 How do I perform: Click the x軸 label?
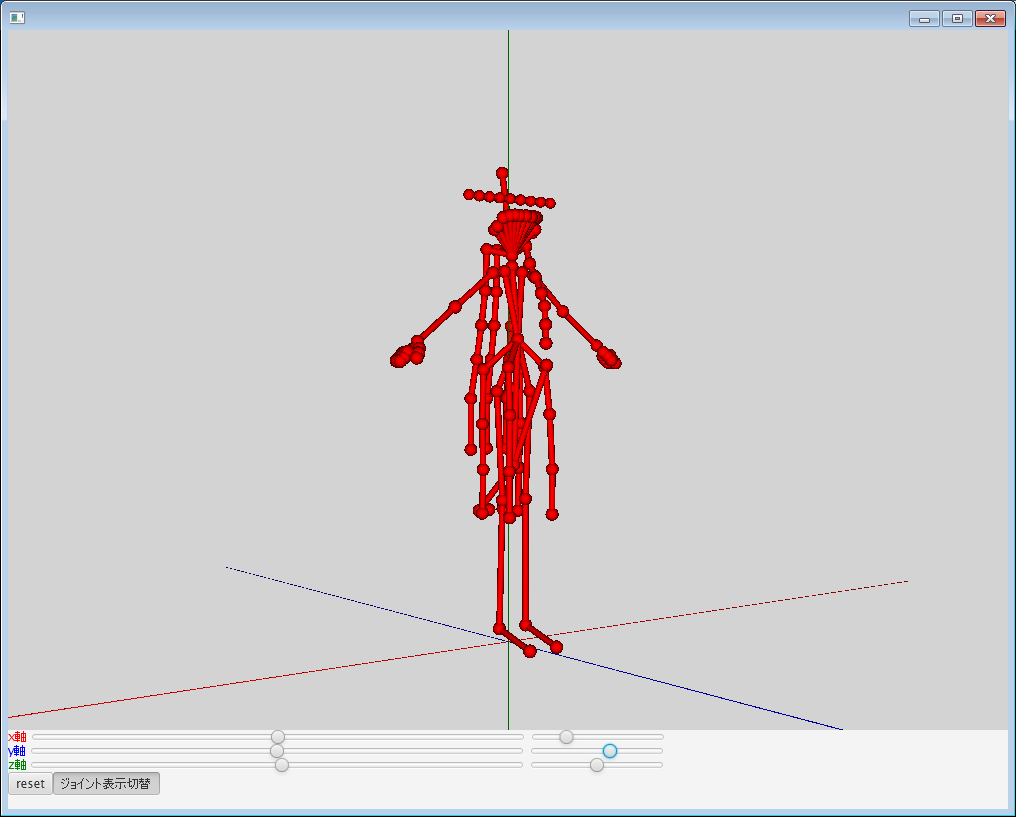17,737
